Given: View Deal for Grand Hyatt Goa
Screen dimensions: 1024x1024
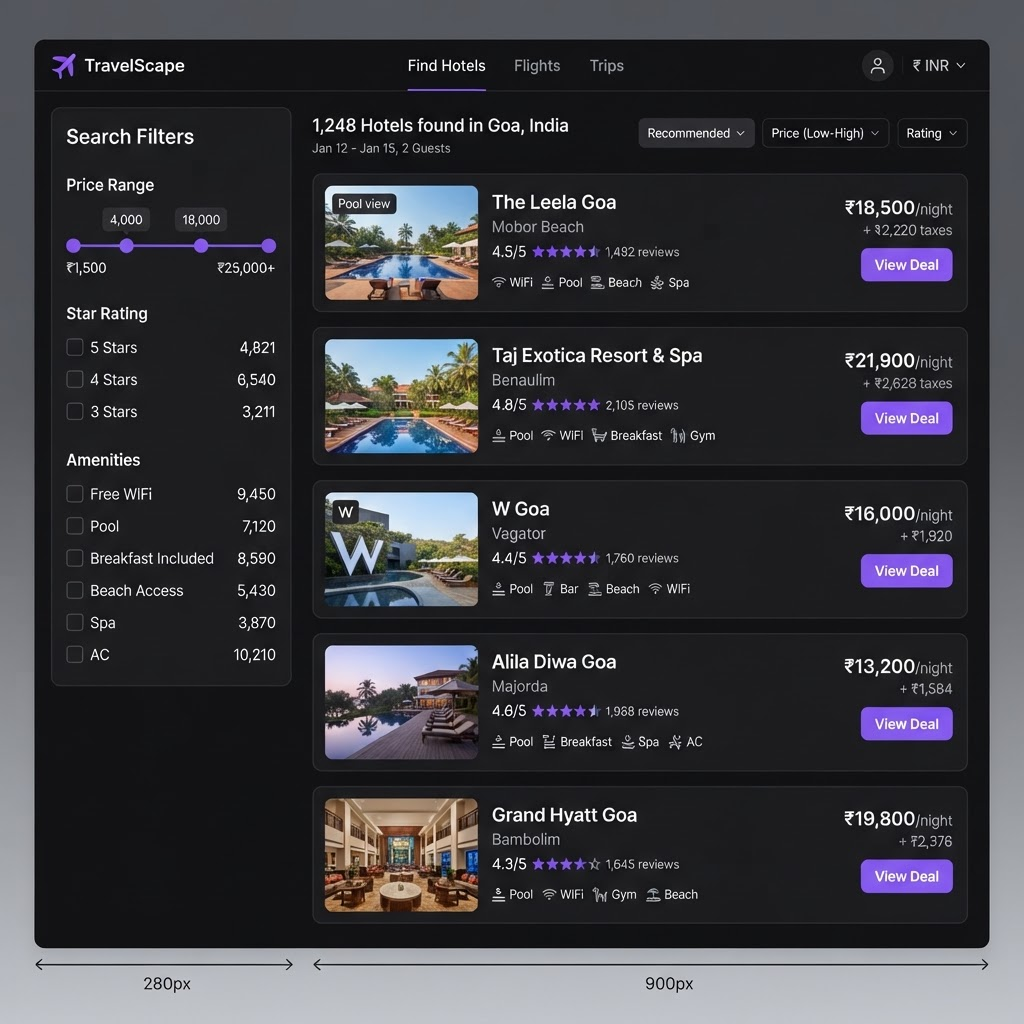Looking at the screenshot, I should tap(906, 876).
